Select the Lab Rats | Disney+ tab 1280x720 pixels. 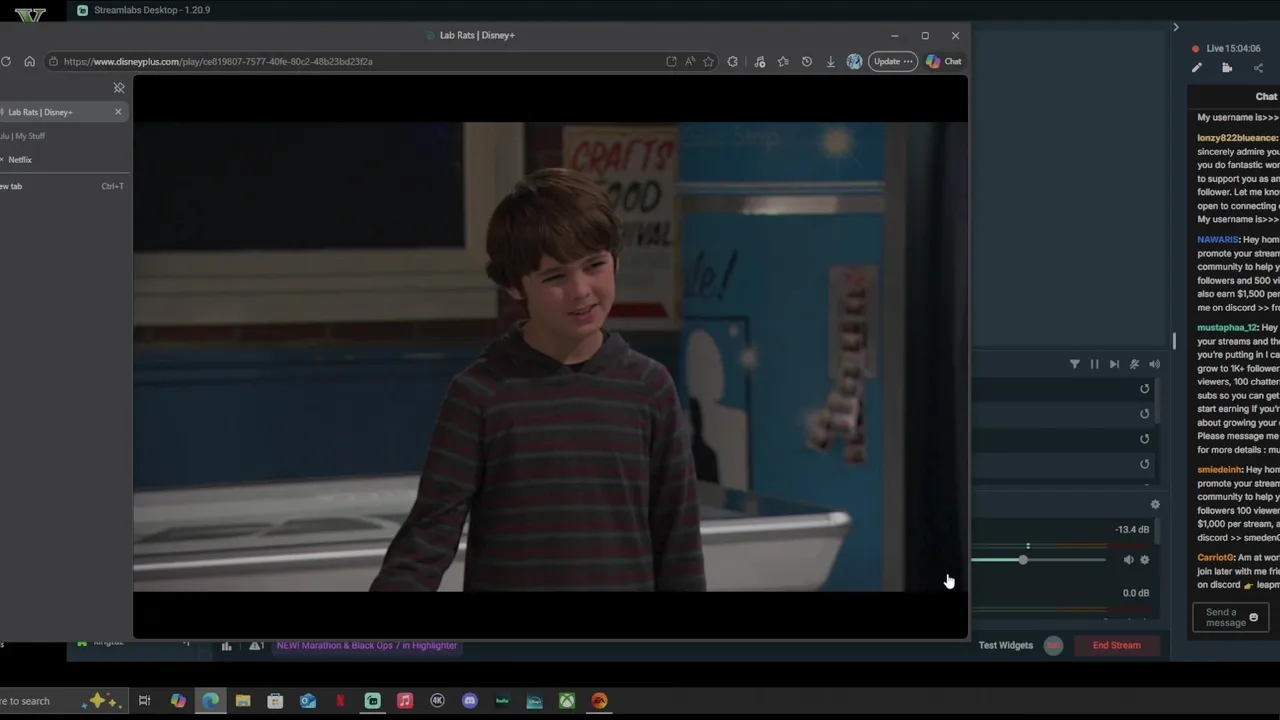tap(50, 112)
